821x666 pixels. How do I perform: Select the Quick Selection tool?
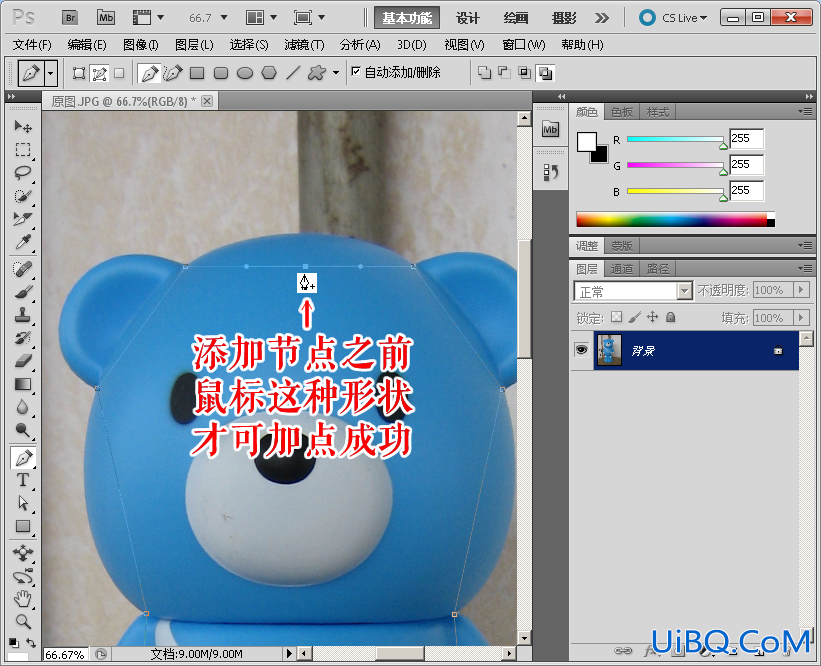[x=23, y=196]
